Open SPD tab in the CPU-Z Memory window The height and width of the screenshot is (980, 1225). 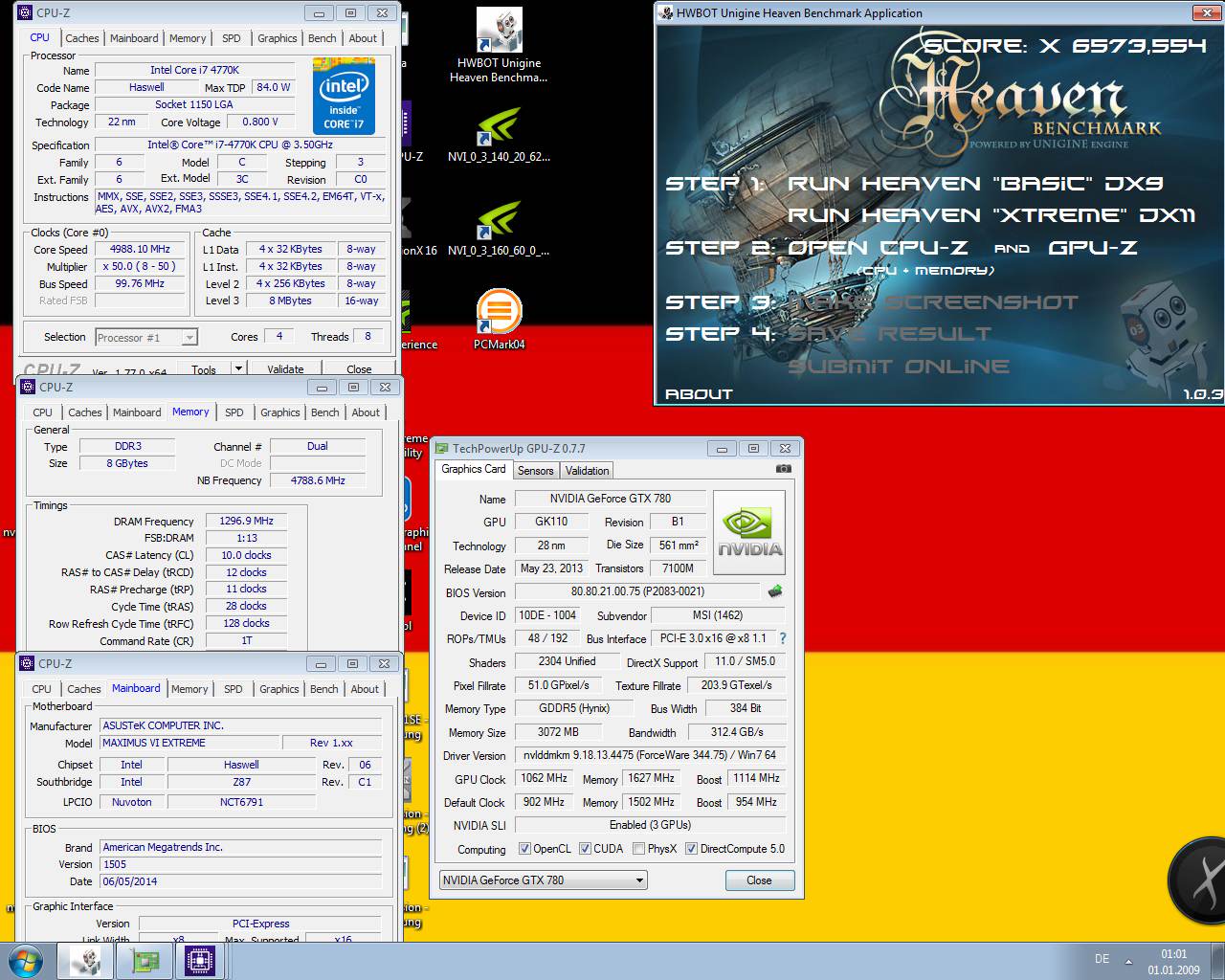pyautogui.click(x=234, y=412)
